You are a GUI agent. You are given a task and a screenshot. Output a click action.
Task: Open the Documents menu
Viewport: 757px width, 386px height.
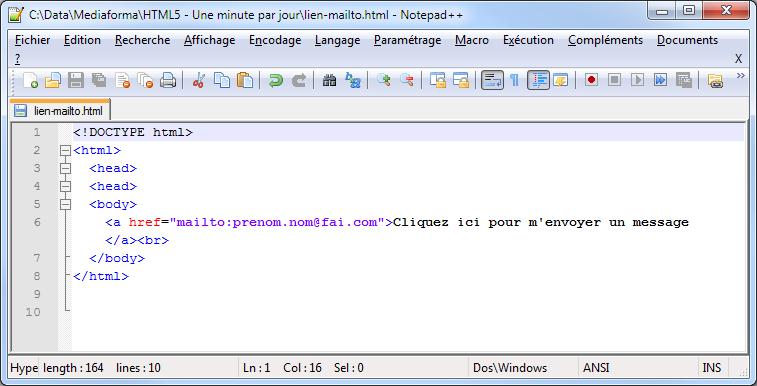click(x=687, y=40)
